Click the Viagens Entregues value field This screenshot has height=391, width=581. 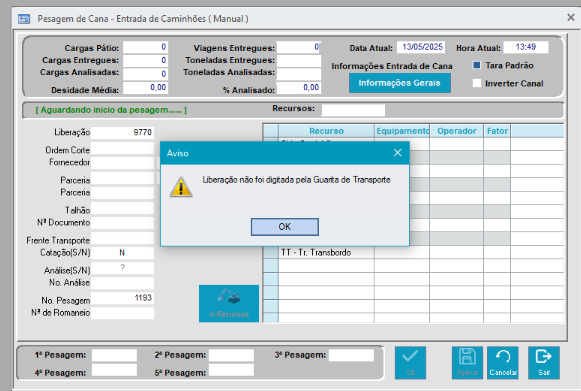pyautogui.click(x=298, y=47)
